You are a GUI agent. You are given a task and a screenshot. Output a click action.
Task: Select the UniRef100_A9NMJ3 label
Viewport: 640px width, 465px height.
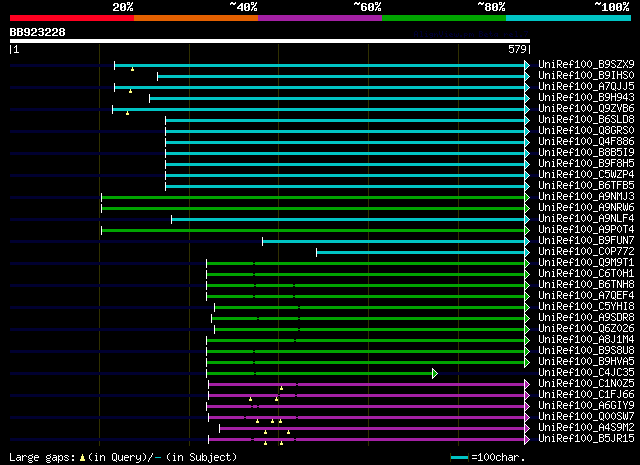point(586,197)
